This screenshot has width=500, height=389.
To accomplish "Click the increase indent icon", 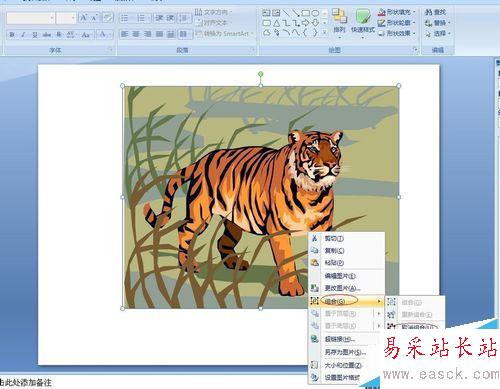I will [x=170, y=18].
